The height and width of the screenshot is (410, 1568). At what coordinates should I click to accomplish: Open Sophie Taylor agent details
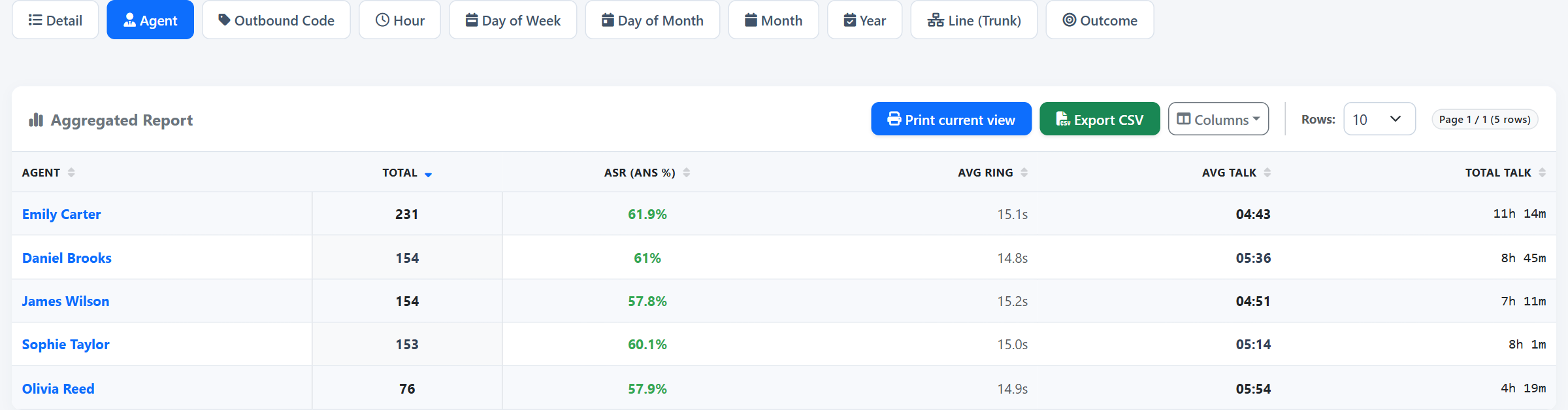(65, 345)
